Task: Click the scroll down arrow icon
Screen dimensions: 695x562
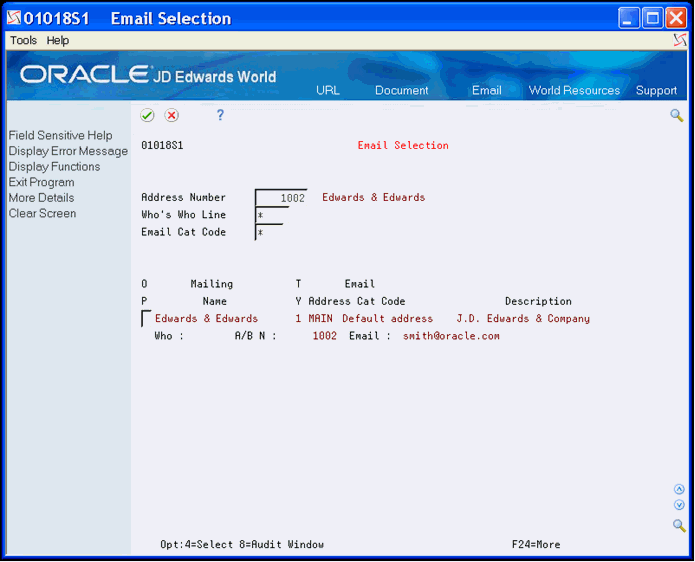Action: pos(679,505)
